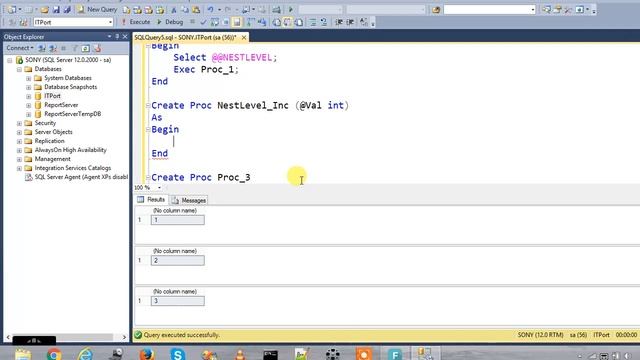Click the Open File folder icon
The image size is (640, 360).
click(44, 9)
